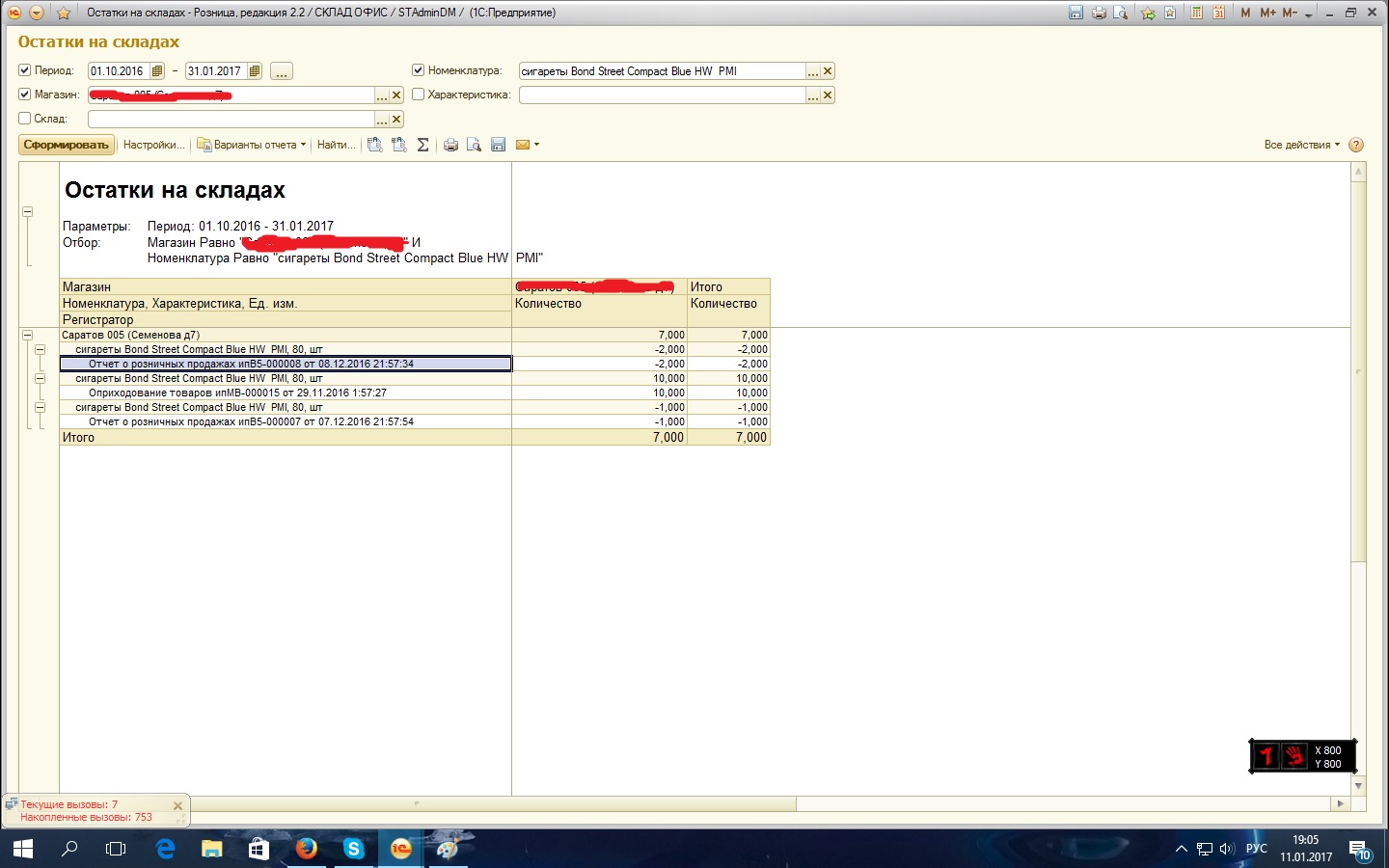
Task: Click the end date field 31.01.2017
Action: tap(216, 71)
